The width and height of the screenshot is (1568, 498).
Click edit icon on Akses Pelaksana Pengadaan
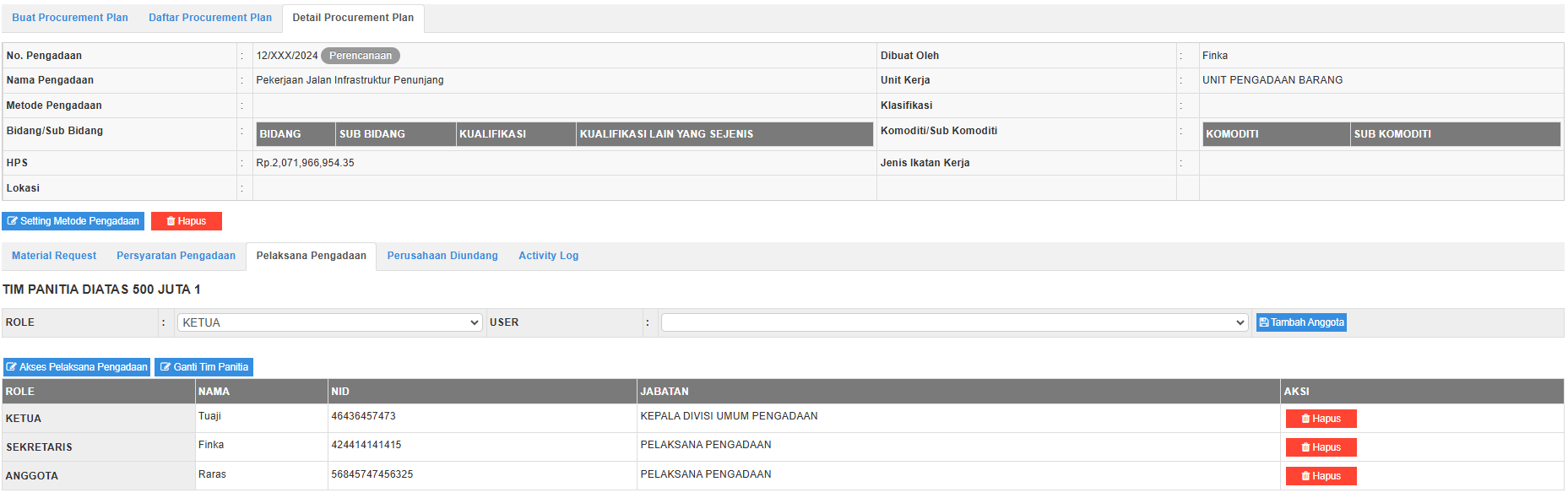[x=12, y=367]
